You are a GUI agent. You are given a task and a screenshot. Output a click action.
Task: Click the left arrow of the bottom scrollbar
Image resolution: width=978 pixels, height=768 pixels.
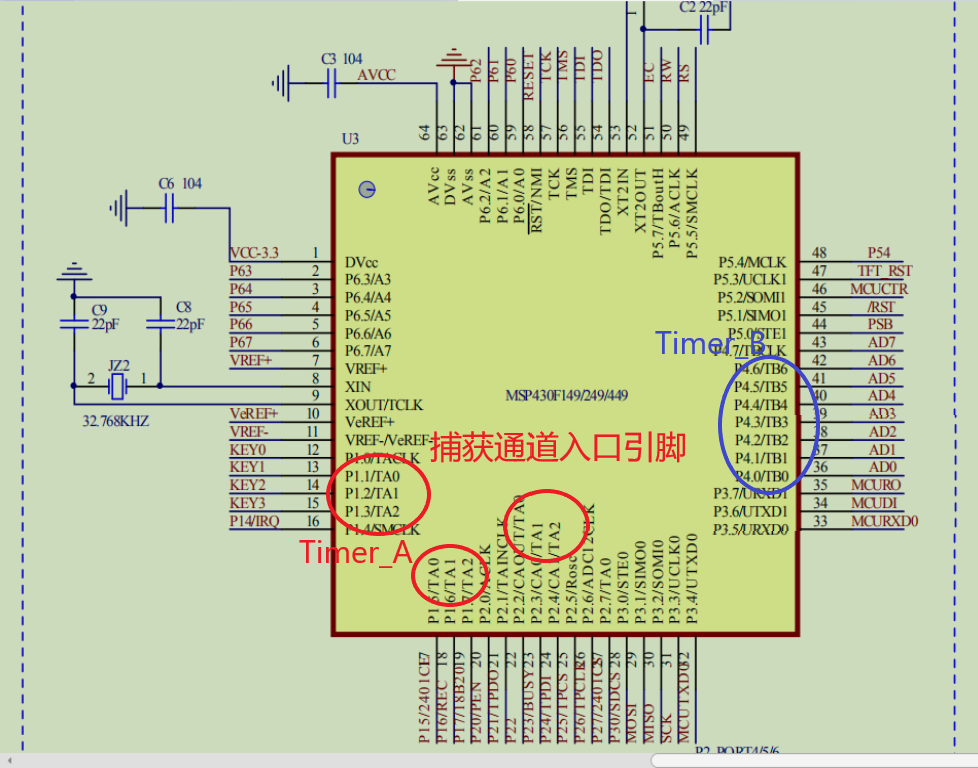[x=9, y=761]
